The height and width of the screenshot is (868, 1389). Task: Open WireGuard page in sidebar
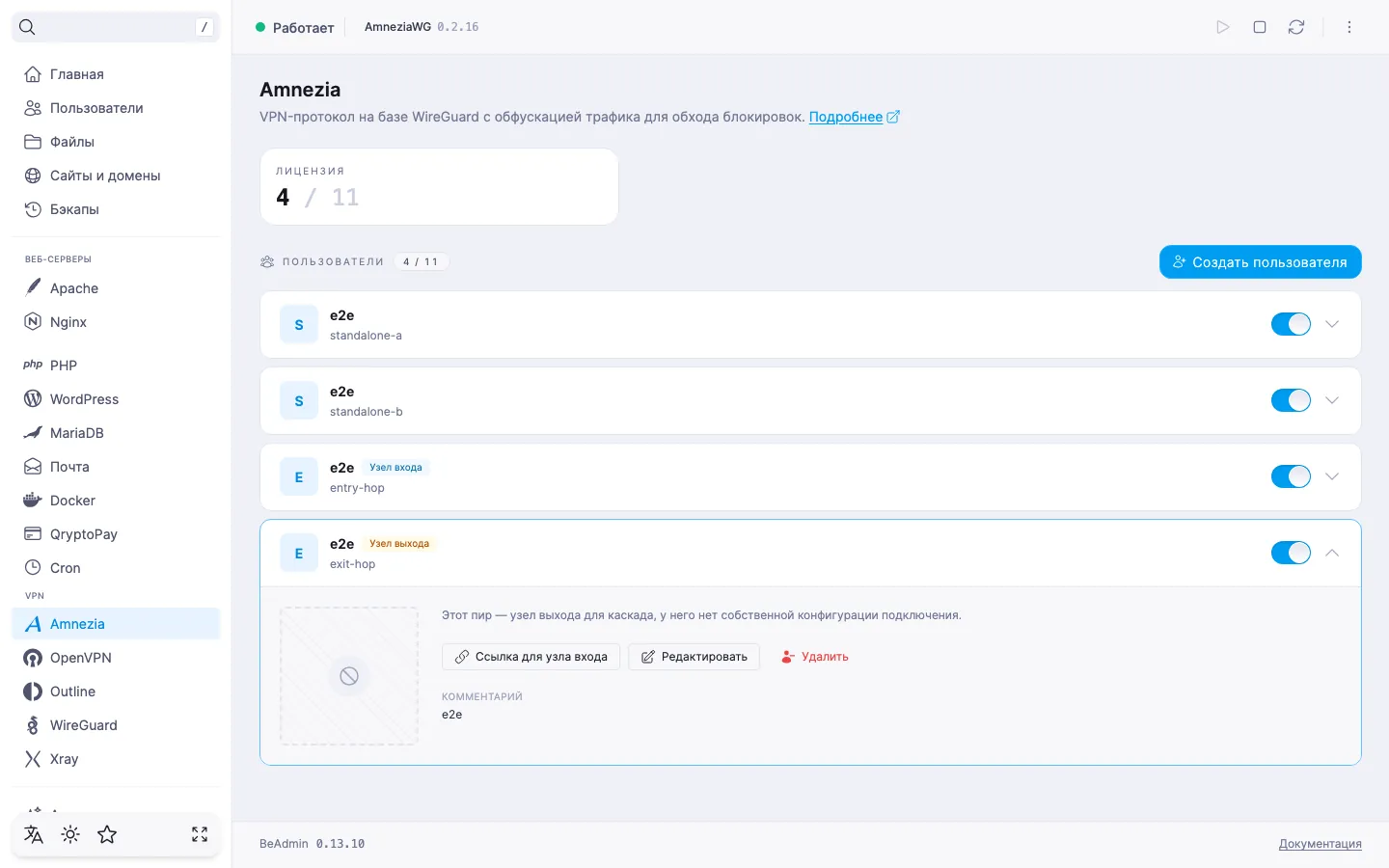[x=116, y=725]
